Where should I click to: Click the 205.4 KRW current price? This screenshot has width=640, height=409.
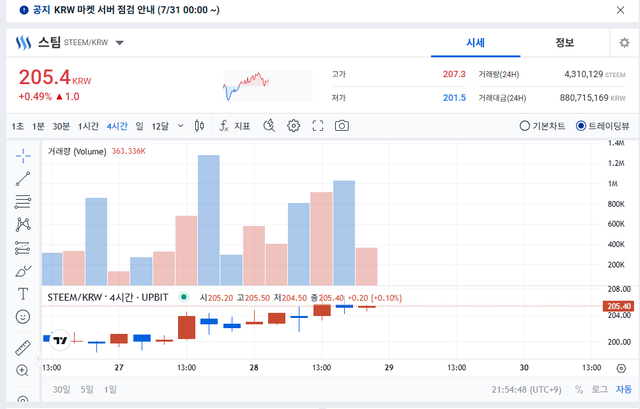pos(55,77)
